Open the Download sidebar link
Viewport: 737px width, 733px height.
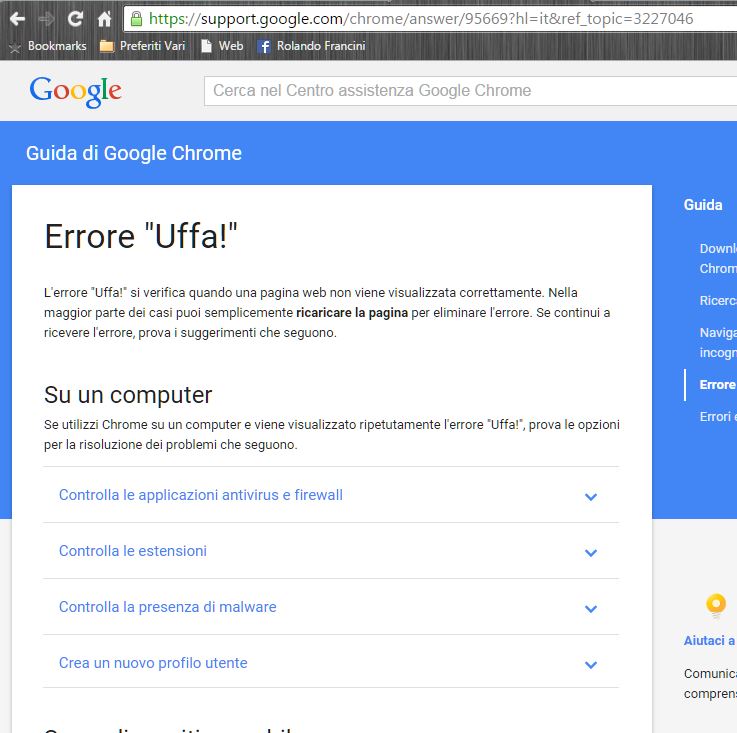(x=718, y=258)
